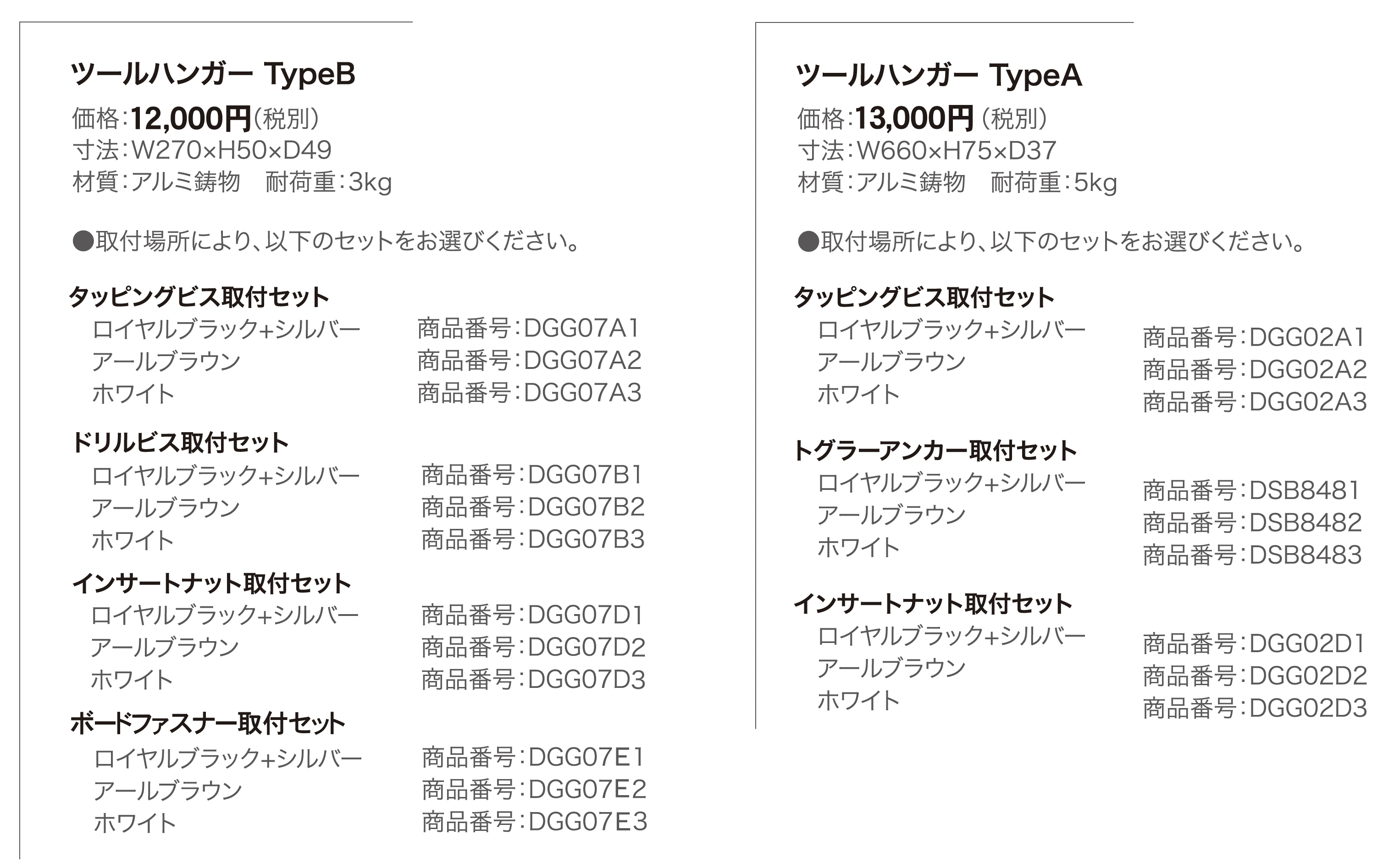Select the 13,000円 price text
Viewport: 1394px width, 868px height.
[914, 119]
